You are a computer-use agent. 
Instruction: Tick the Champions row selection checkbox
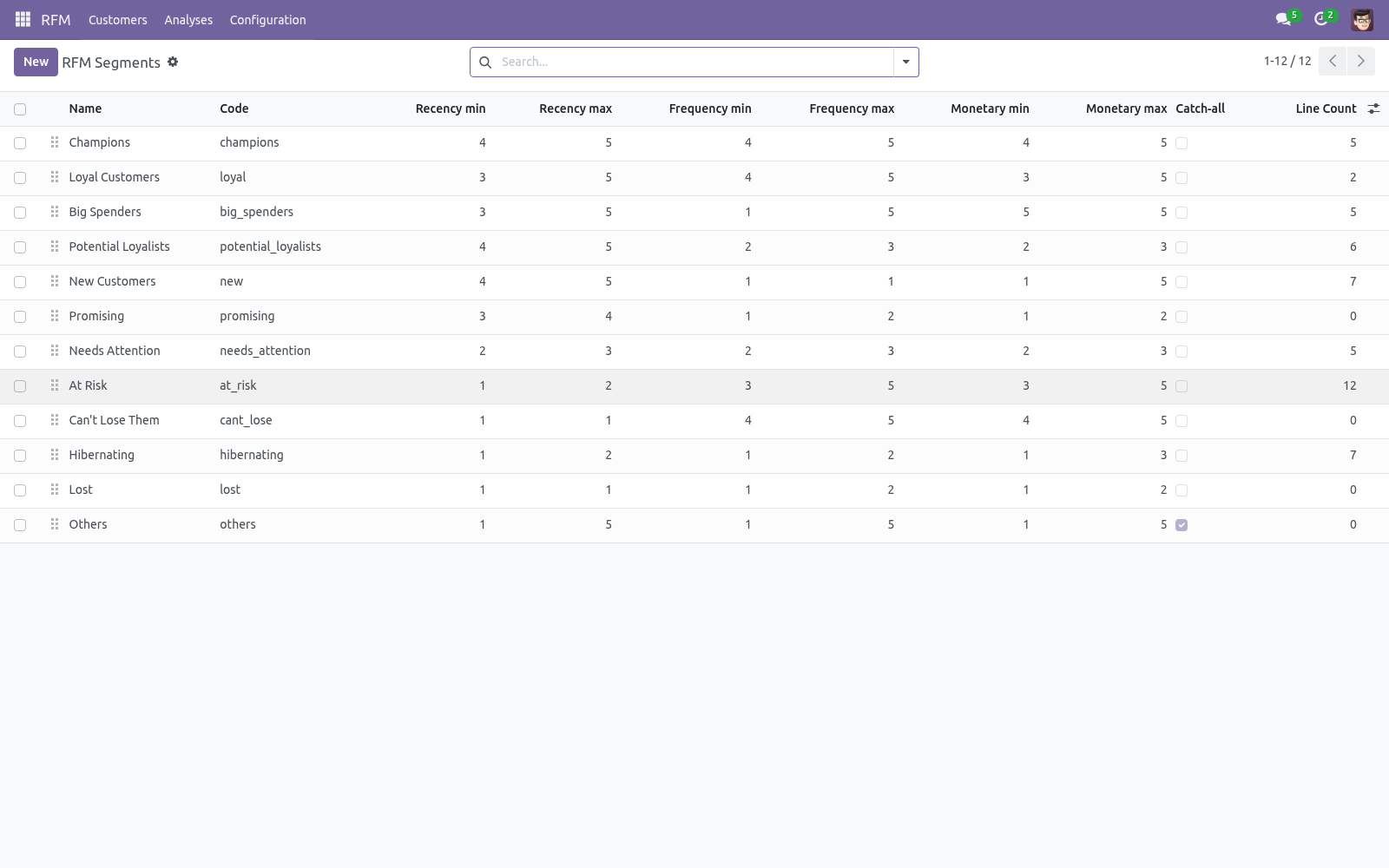20,143
